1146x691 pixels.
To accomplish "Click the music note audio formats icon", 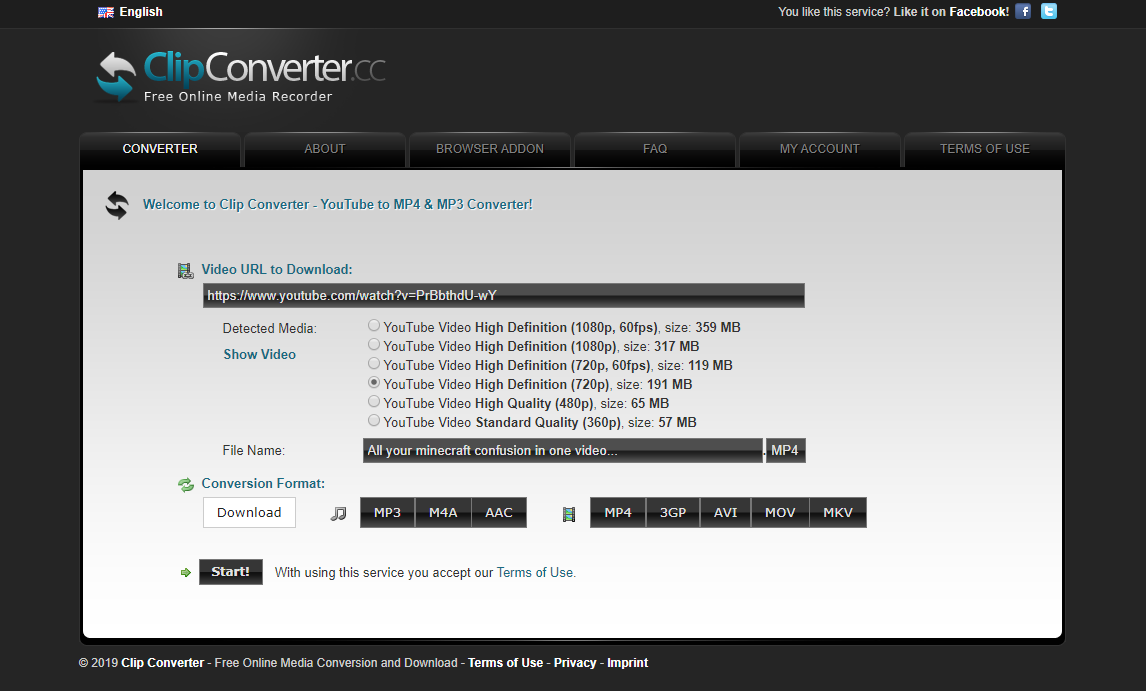I will 338,514.
